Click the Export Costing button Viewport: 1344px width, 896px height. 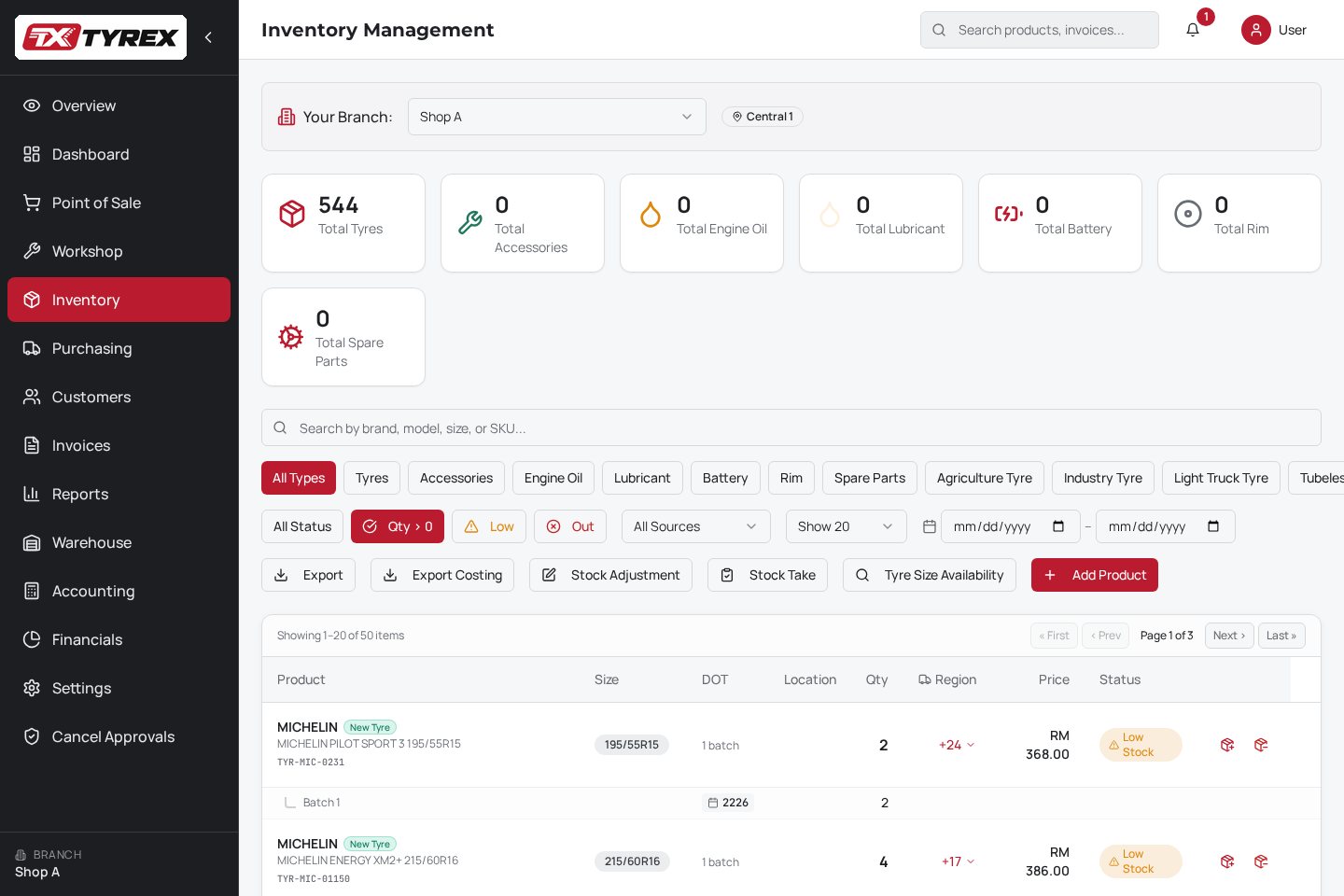(442, 575)
